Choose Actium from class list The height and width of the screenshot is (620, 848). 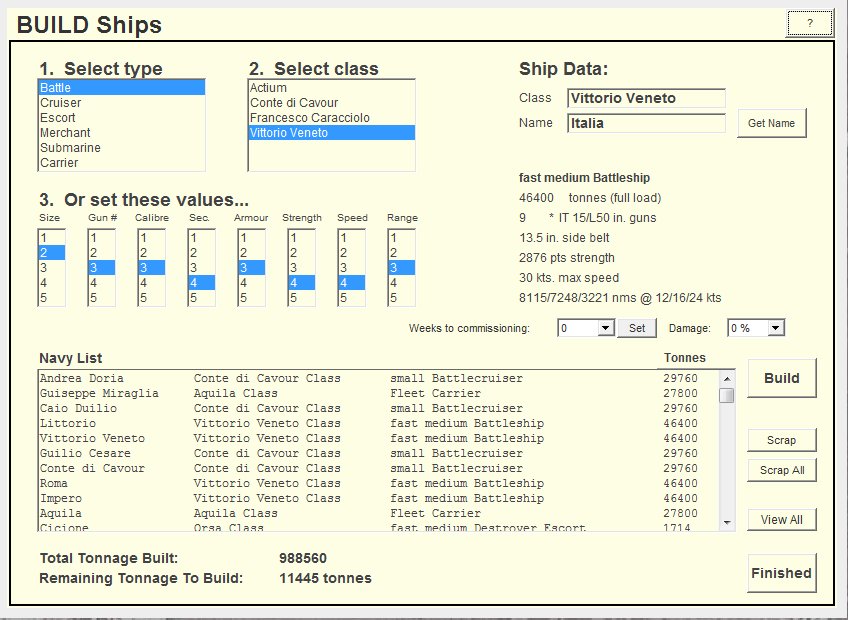[268, 88]
